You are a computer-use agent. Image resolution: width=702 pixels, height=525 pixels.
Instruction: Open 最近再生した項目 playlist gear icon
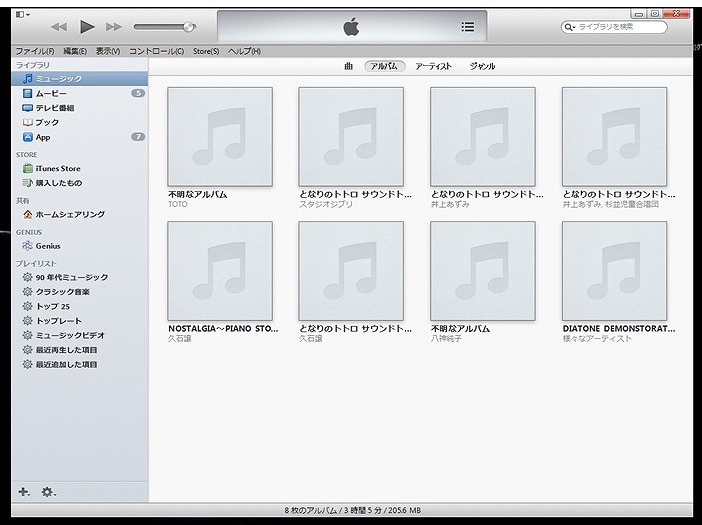tap(28, 350)
